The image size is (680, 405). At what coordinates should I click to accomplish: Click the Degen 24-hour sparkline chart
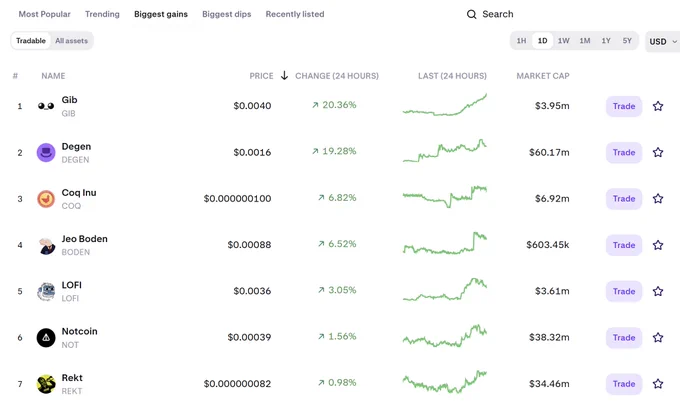tap(445, 150)
